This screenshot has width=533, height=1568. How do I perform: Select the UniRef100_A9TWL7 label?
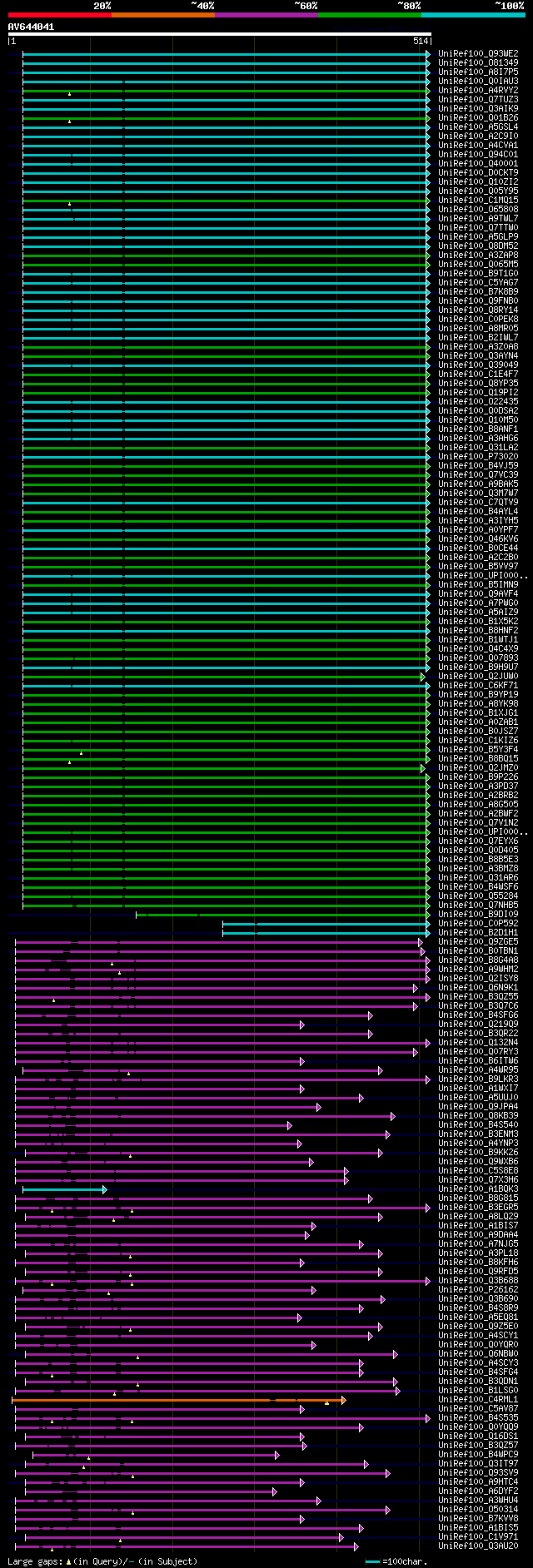[x=478, y=218]
